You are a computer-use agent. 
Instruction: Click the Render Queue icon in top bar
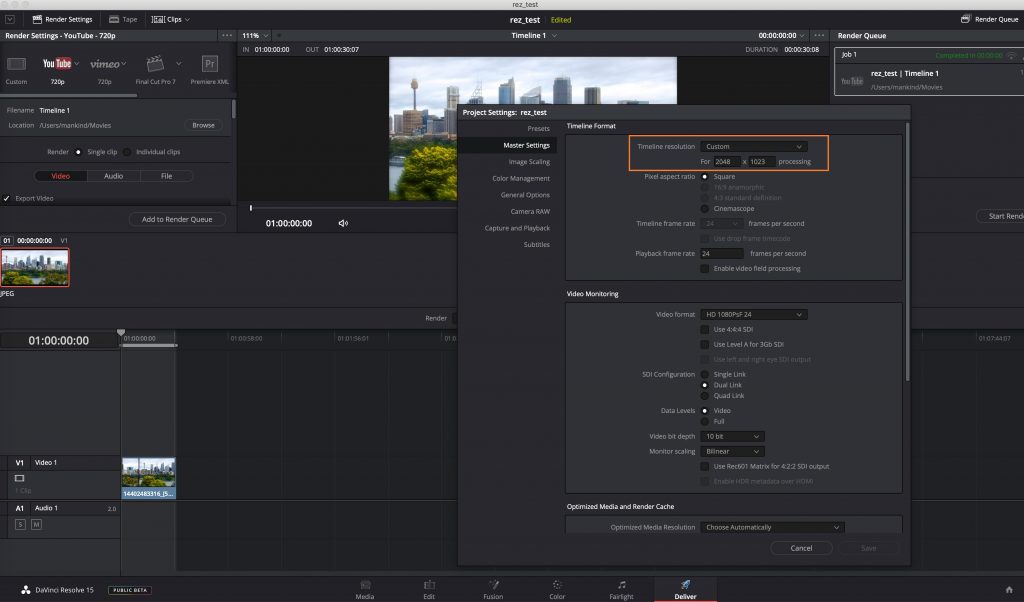click(x=965, y=19)
